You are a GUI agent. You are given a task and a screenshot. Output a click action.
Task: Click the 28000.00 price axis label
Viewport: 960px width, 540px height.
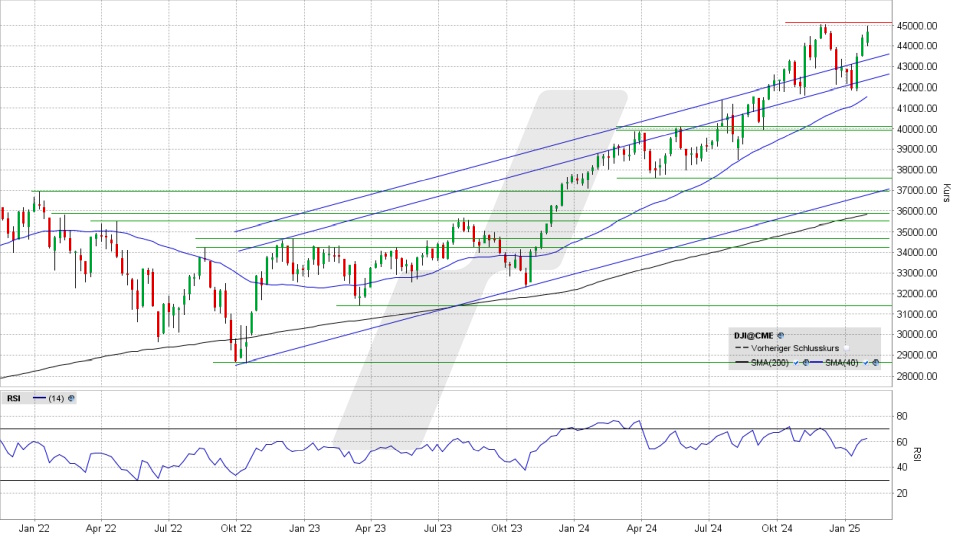click(x=917, y=376)
